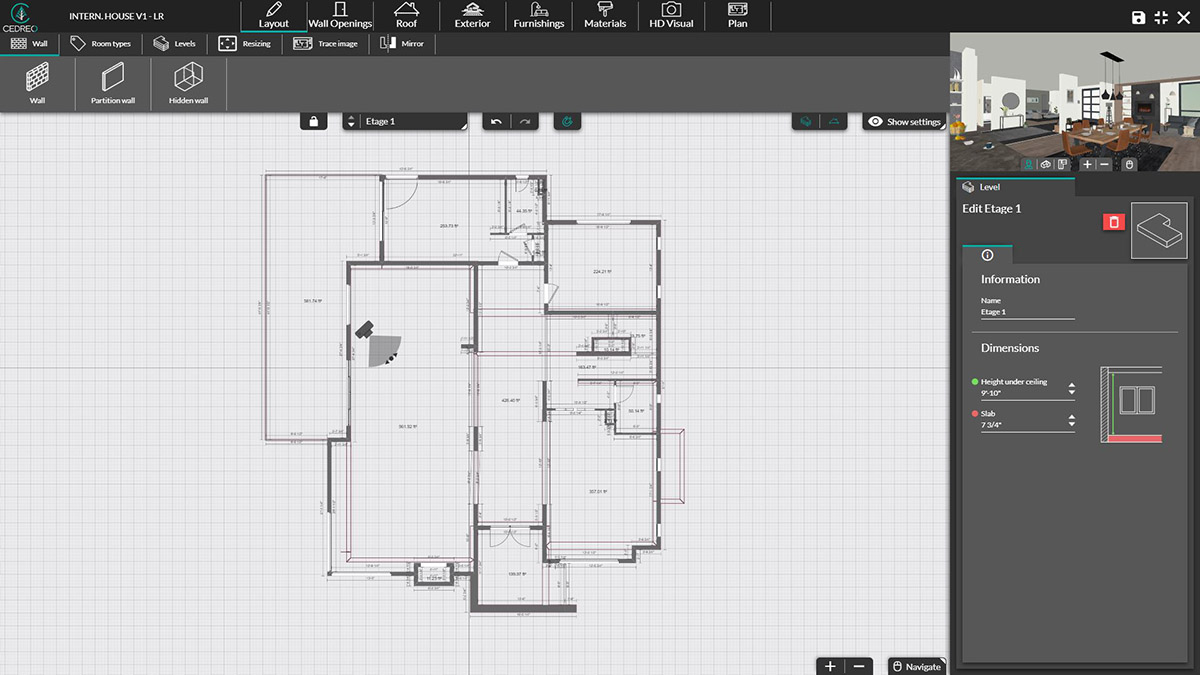
Task: Increase Height under ceiling with the up arrow
Action: [1070, 384]
